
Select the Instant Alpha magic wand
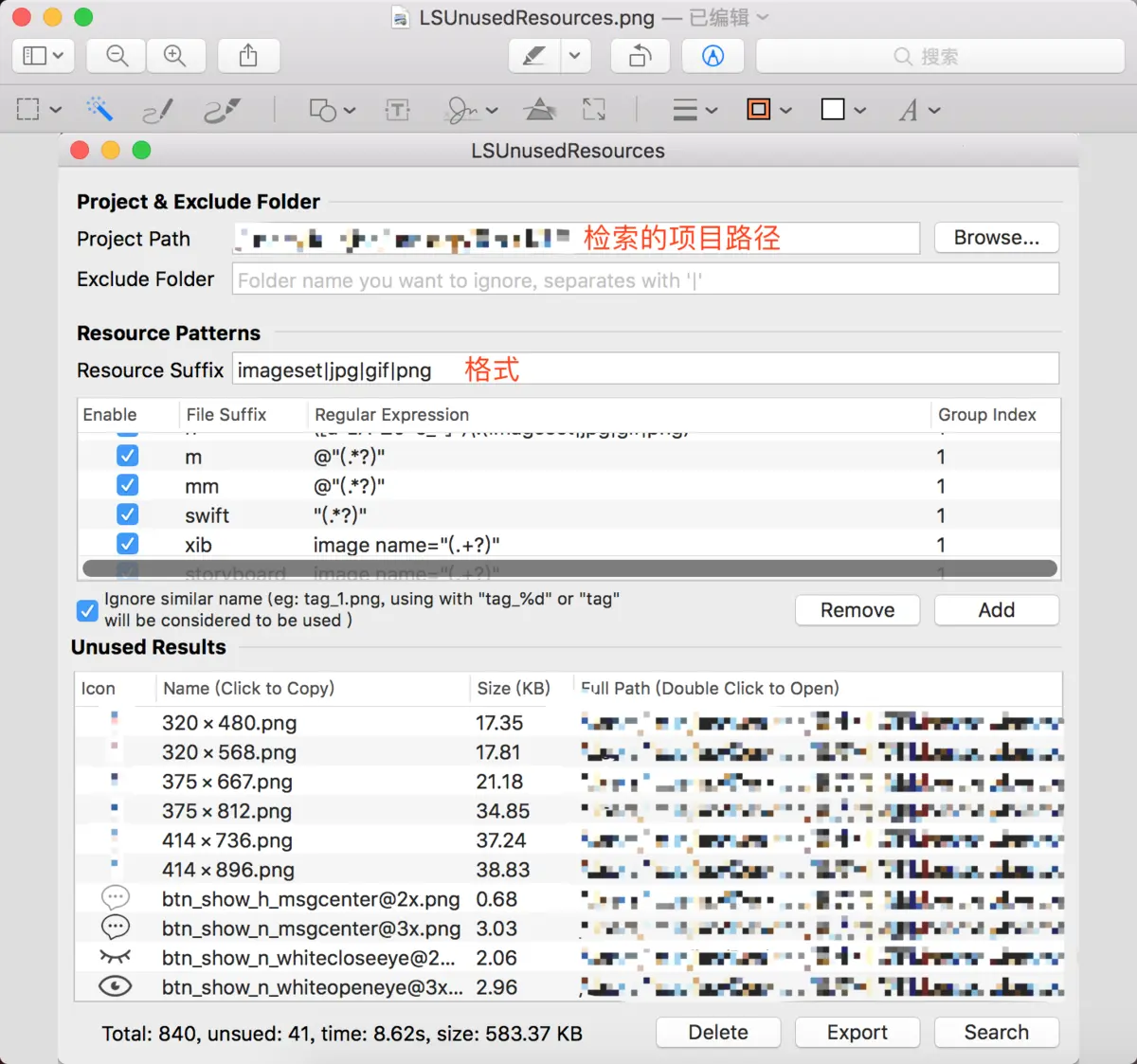(x=99, y=109)
